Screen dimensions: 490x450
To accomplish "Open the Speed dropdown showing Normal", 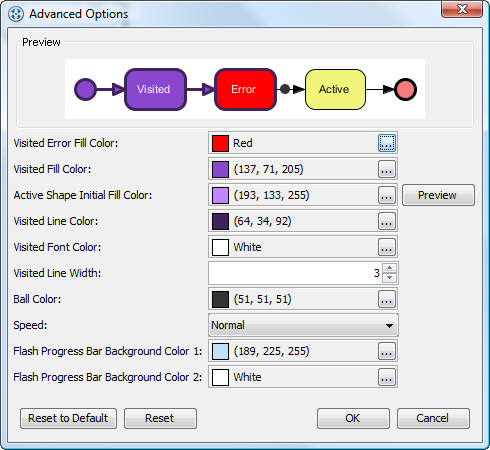I will pos(303,325).
